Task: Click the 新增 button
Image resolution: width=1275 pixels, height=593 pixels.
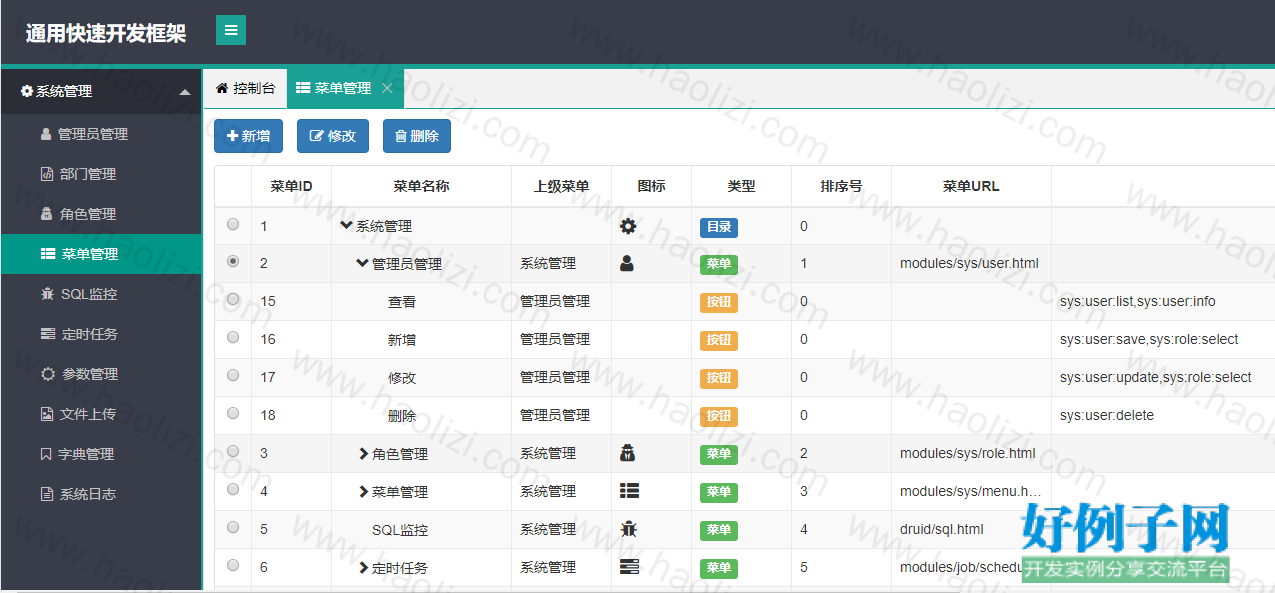Action: (248, 136)
